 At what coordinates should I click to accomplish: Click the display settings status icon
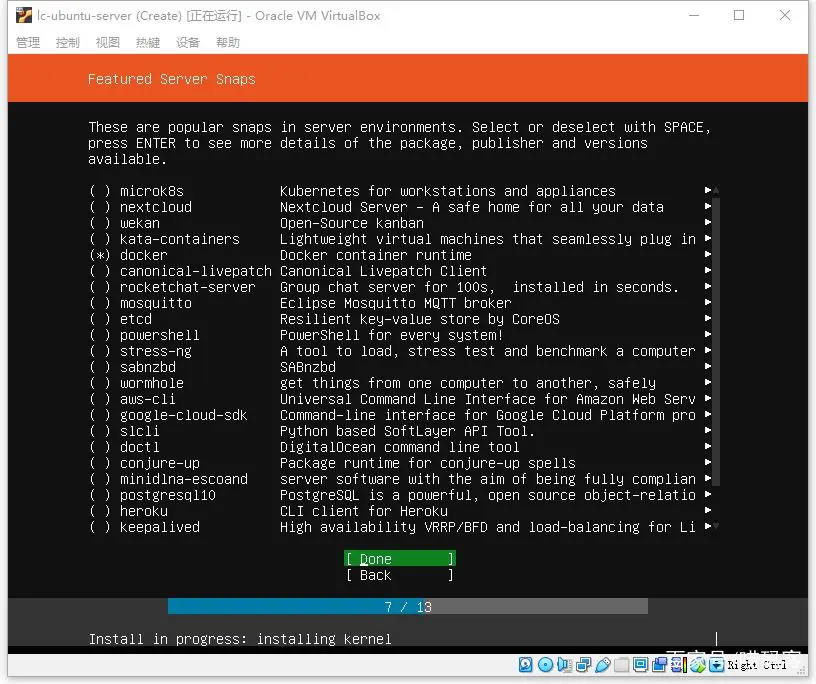(x=640, y=665)
